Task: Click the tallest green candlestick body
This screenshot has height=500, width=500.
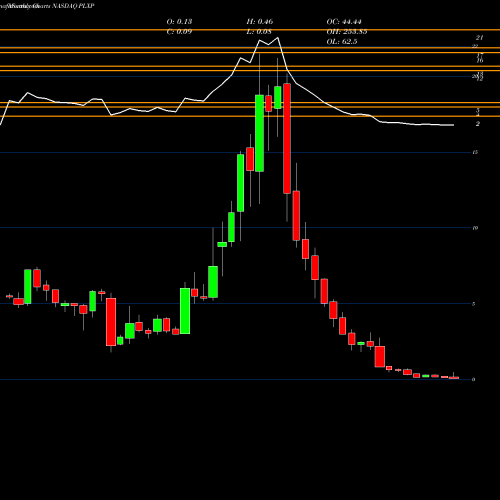Action: pyautogui.click(x=260, y=133)
